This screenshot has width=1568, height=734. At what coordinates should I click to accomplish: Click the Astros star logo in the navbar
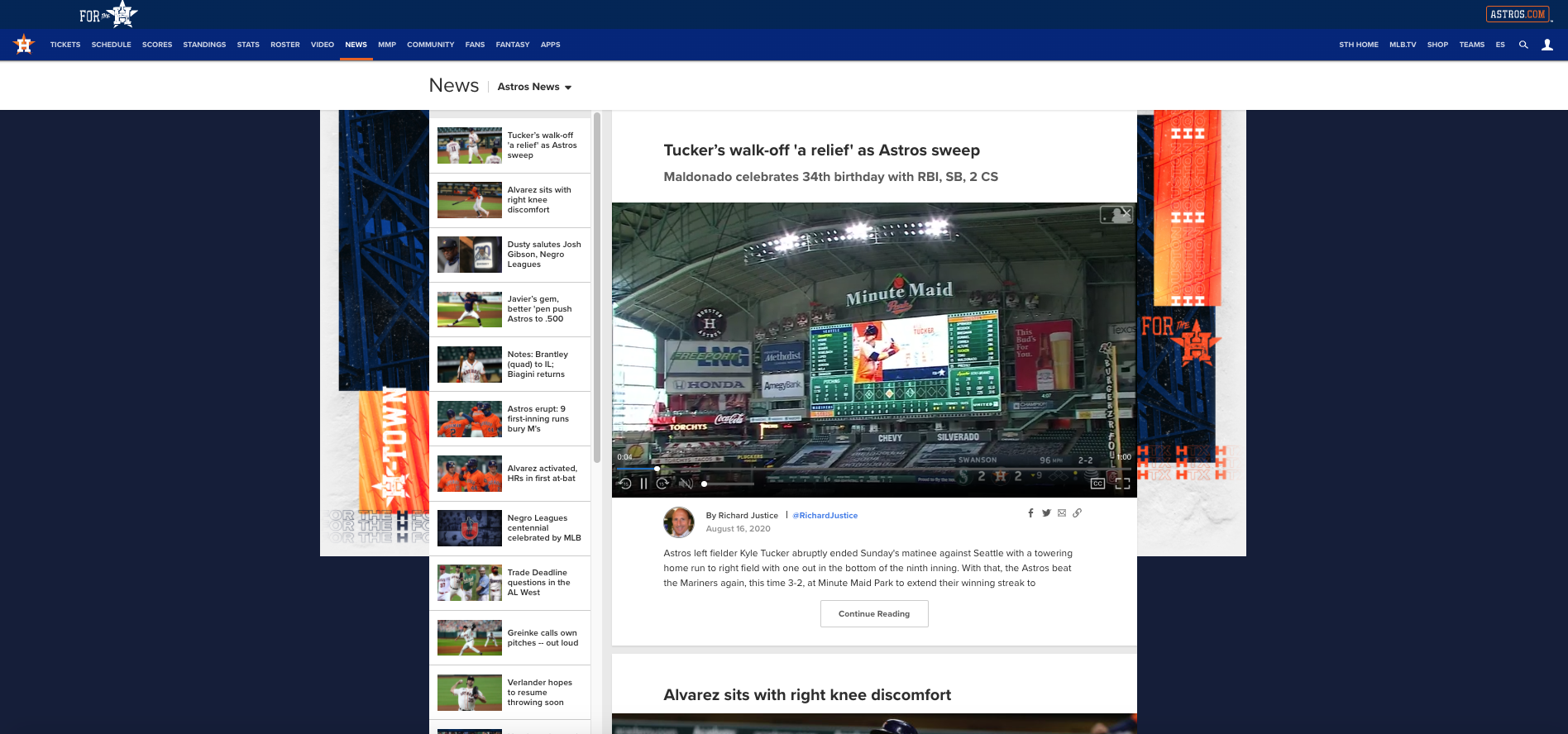(24, 45)
